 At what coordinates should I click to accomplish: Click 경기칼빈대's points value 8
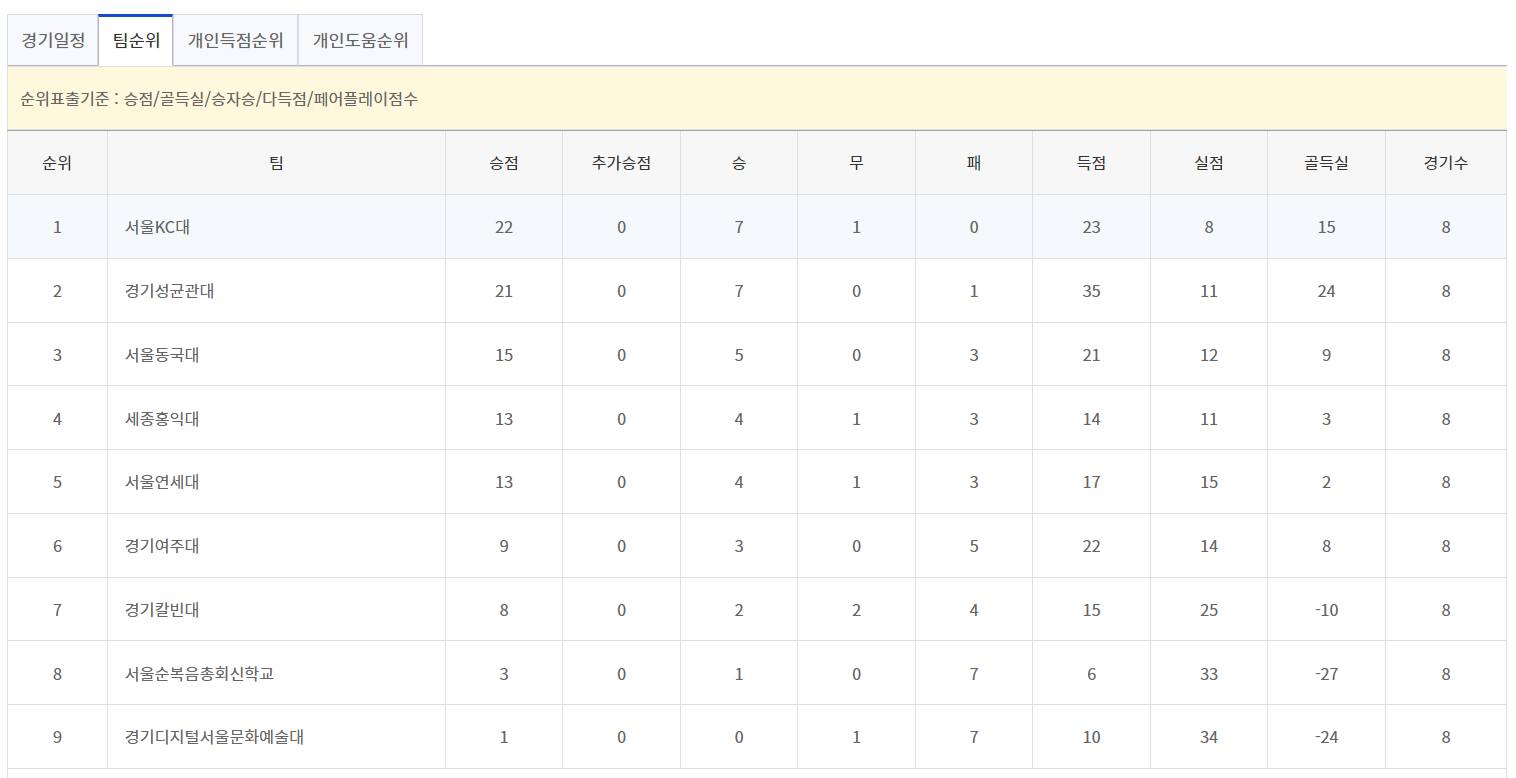pyautogui.click(x=504, y=610)
